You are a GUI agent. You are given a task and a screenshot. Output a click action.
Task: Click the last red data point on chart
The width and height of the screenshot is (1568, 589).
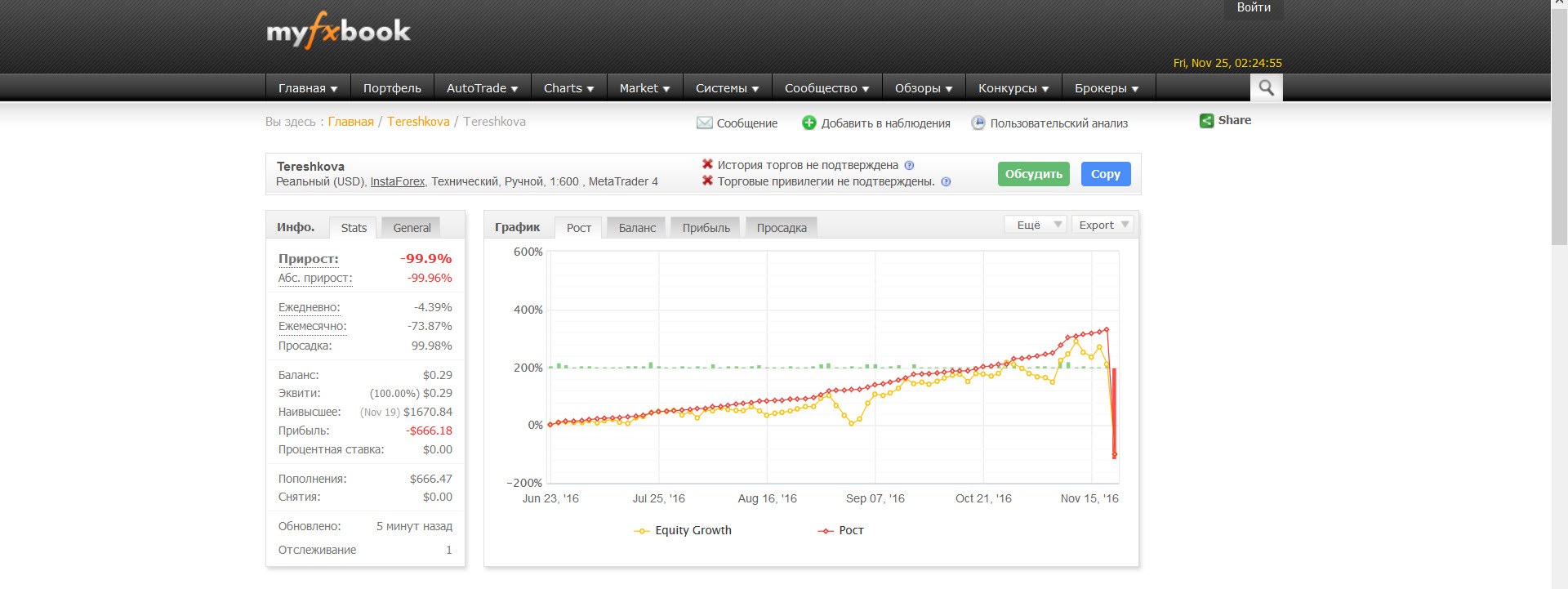[x=1115, y=455]
